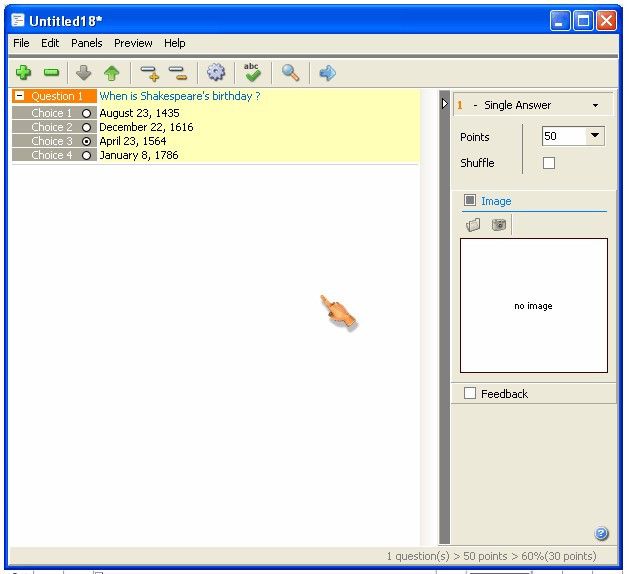Open the Help menu
629x574 pixels.
click(174, 43)
